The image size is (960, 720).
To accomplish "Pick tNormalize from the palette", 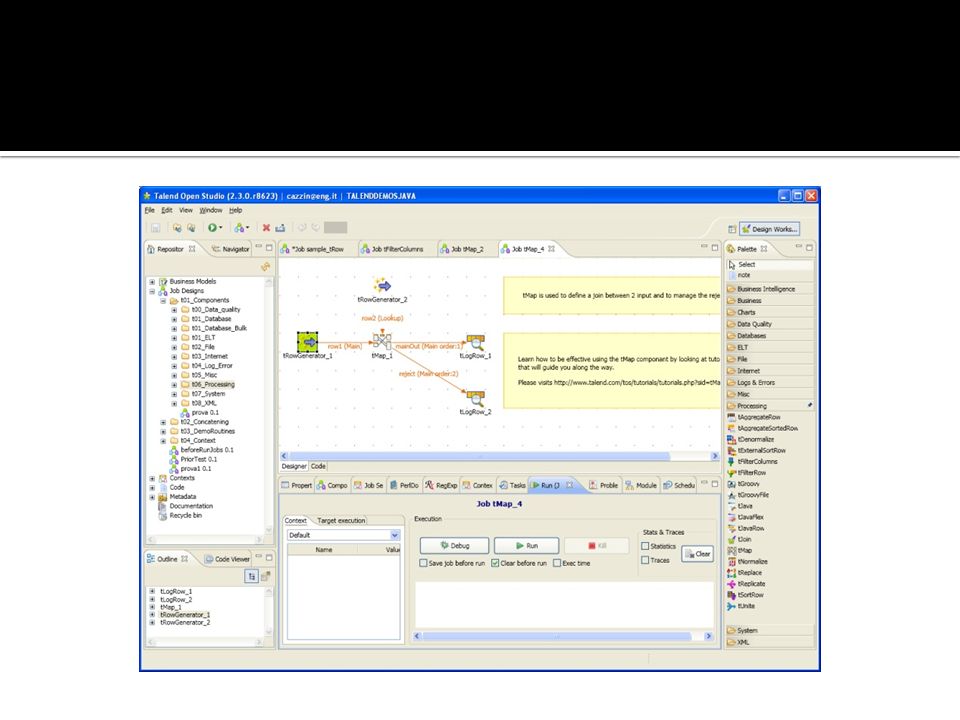I will [748, 561].
